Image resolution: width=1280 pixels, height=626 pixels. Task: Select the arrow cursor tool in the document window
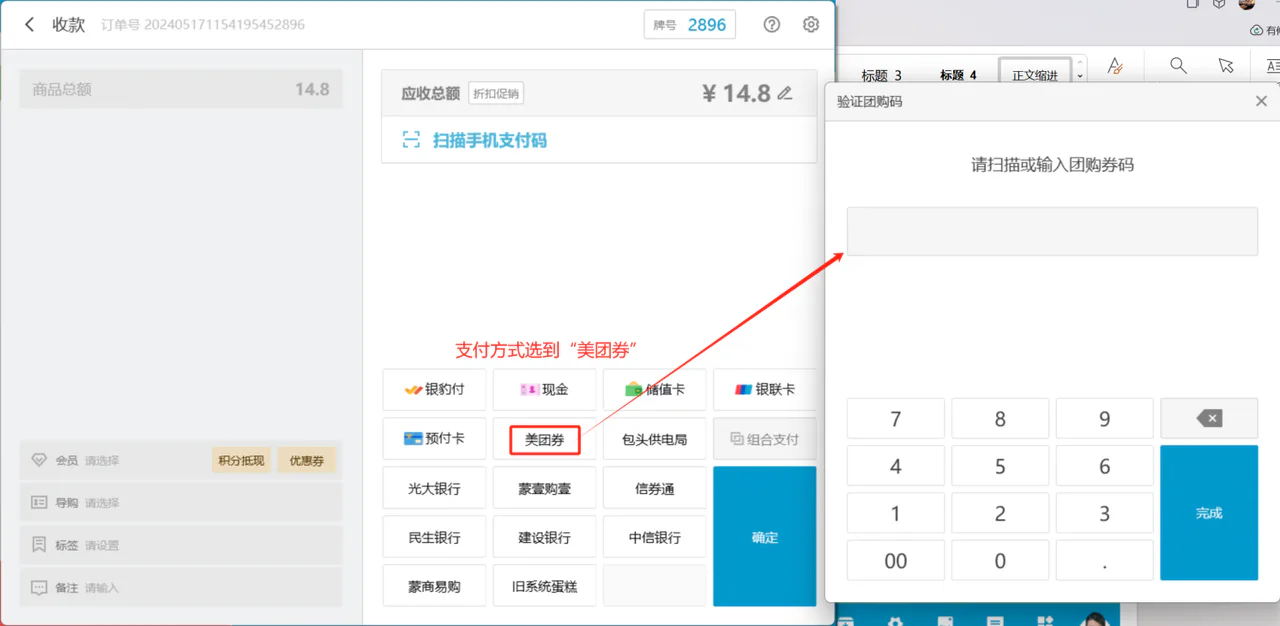point(1226,66)
